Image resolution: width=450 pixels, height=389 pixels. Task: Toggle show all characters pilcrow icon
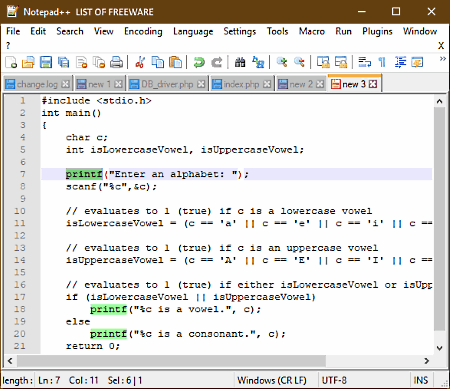[382, 62]
